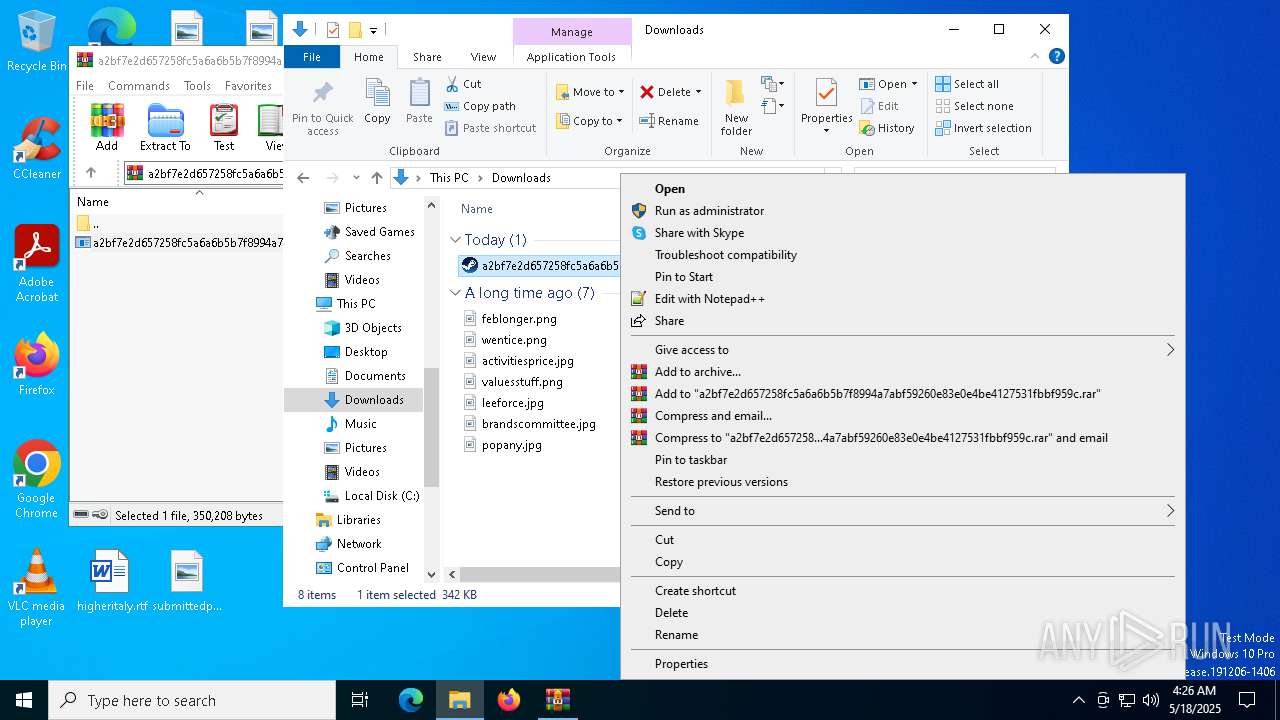Collapse the Today file group
1280x720 pixels.
click(455, 240)
